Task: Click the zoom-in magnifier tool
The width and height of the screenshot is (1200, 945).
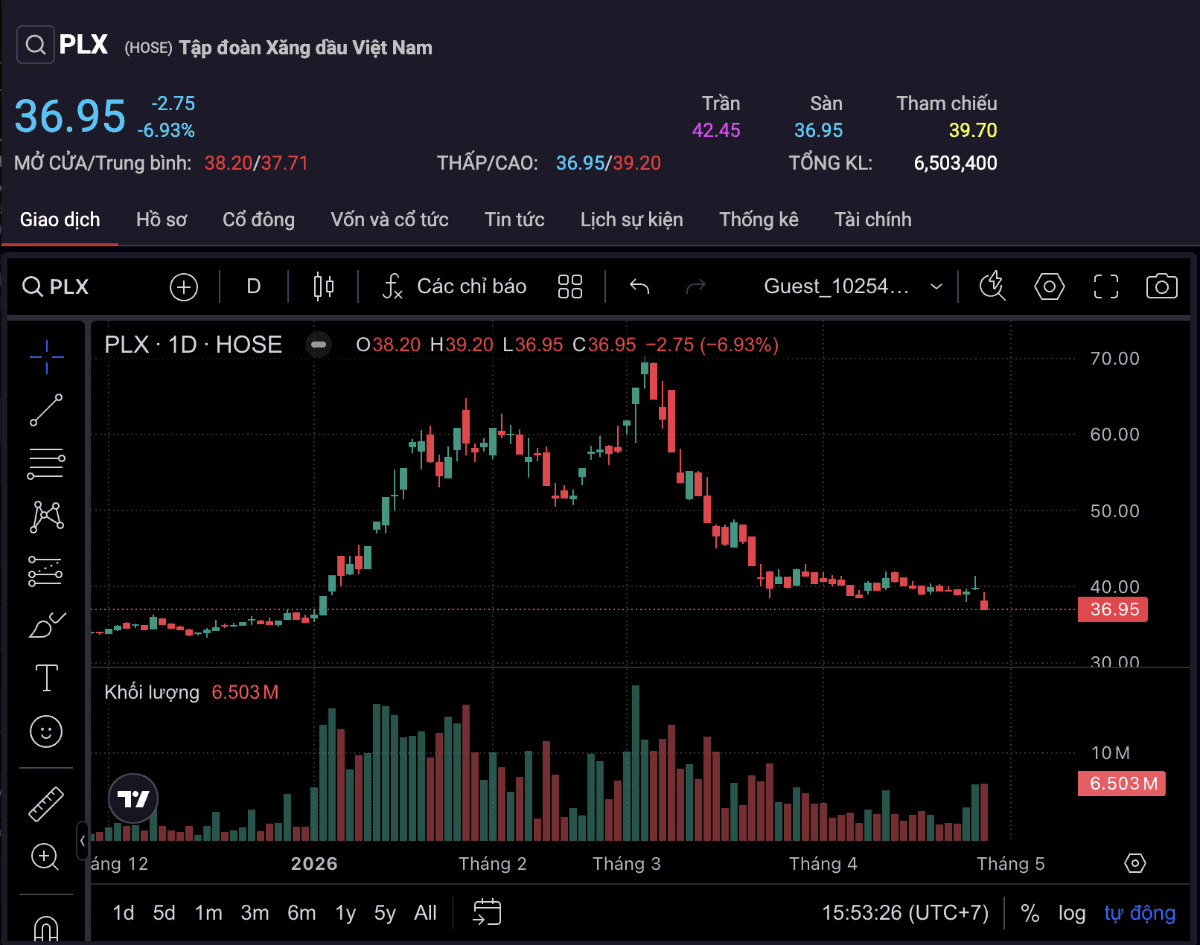Action: [46, 857]
